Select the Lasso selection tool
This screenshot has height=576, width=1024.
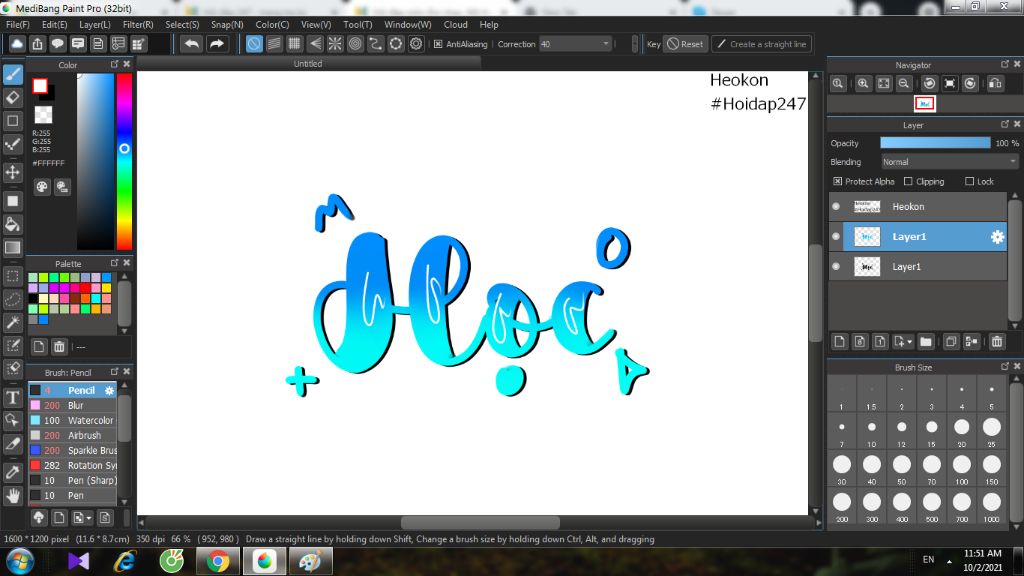click(x=12, y=299)
